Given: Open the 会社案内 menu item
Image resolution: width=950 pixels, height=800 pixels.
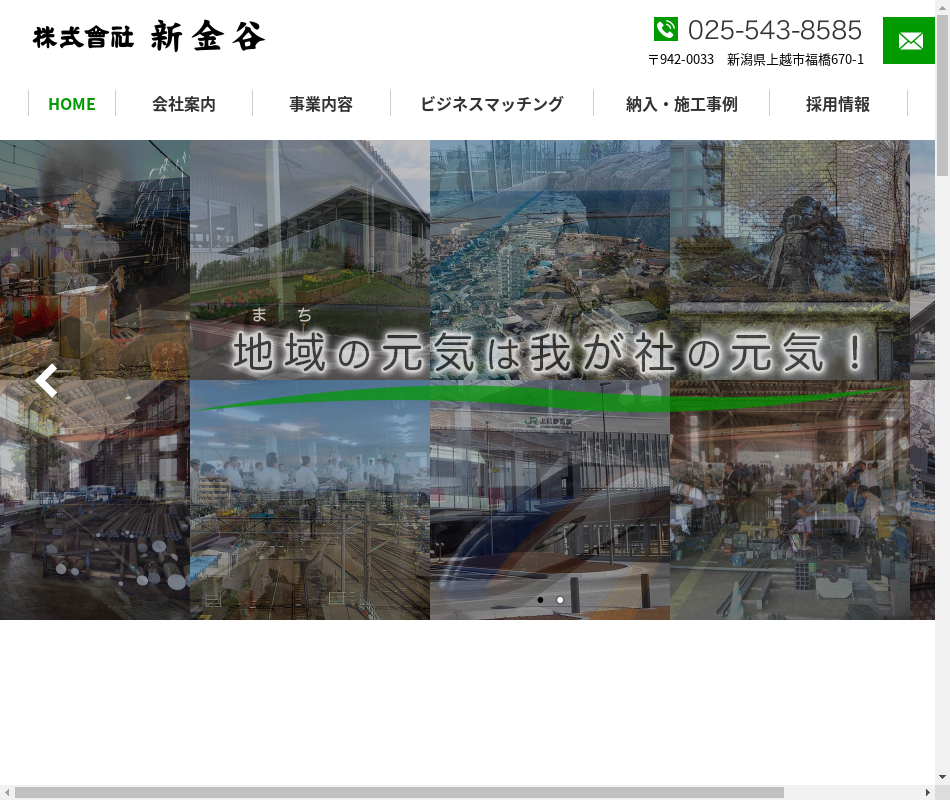Looking at the screenshot, I should tap(184, 104).
